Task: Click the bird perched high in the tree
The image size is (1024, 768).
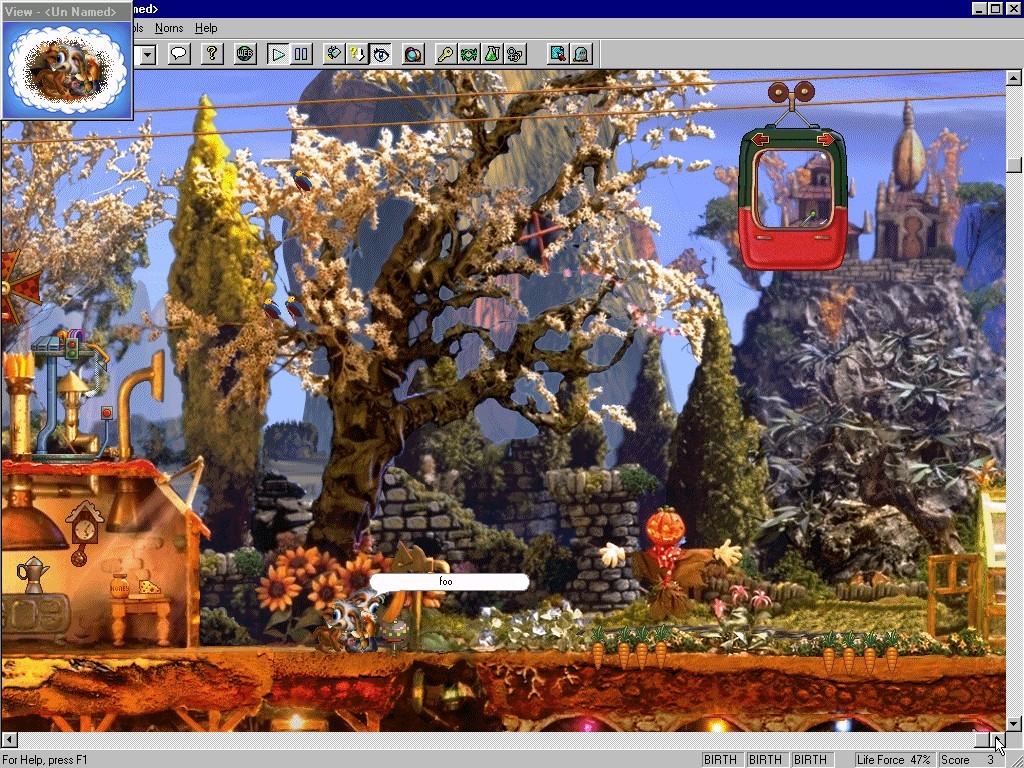Action: coord(301,180)
